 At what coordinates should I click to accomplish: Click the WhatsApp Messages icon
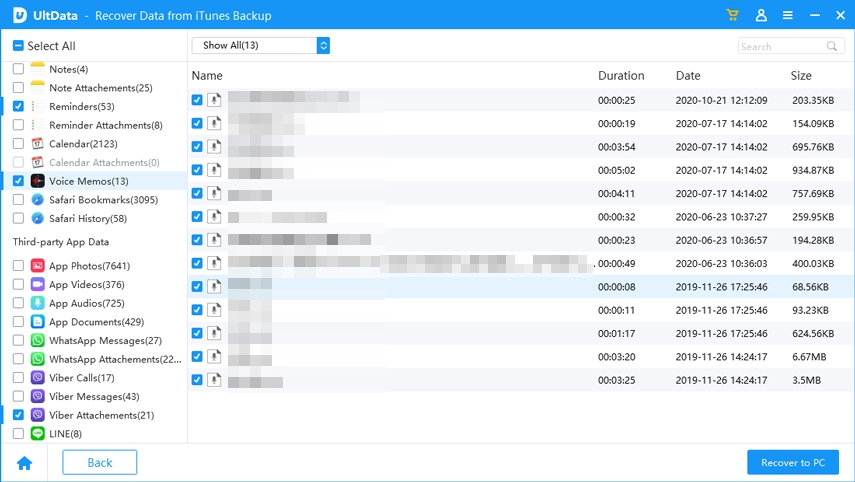click(37, 341)
